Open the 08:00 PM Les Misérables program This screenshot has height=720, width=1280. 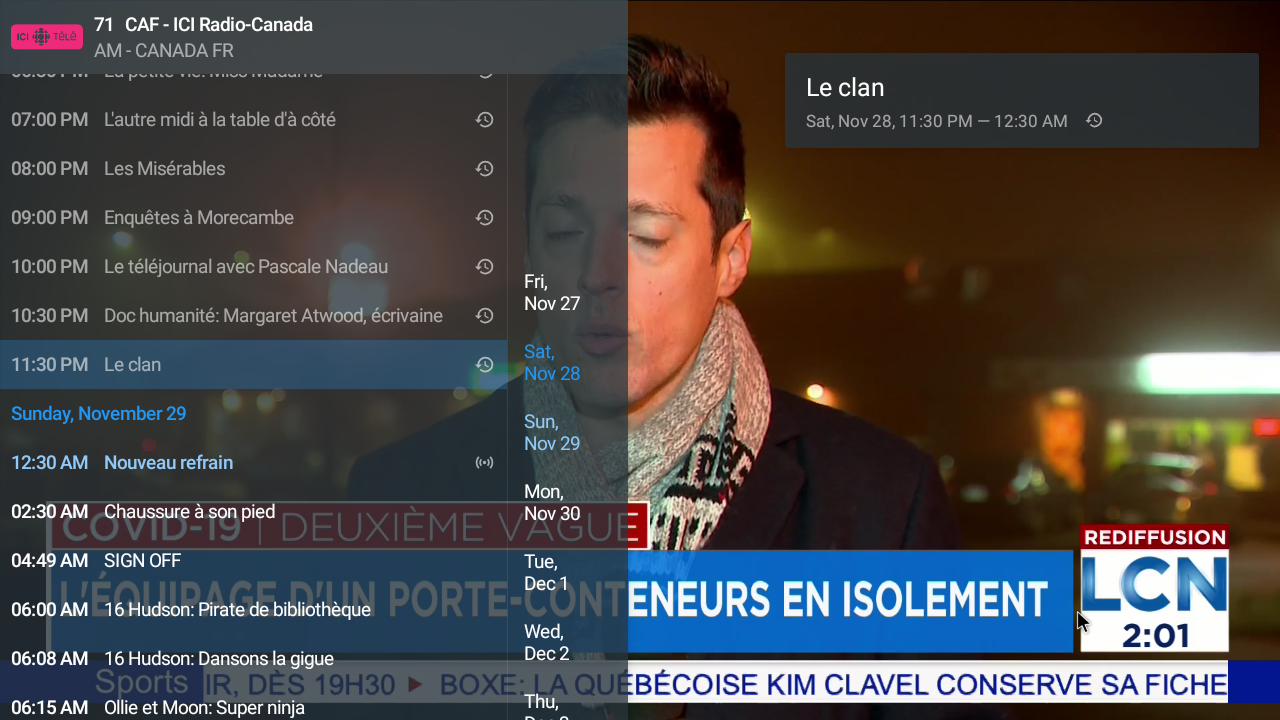coord(253,169)
